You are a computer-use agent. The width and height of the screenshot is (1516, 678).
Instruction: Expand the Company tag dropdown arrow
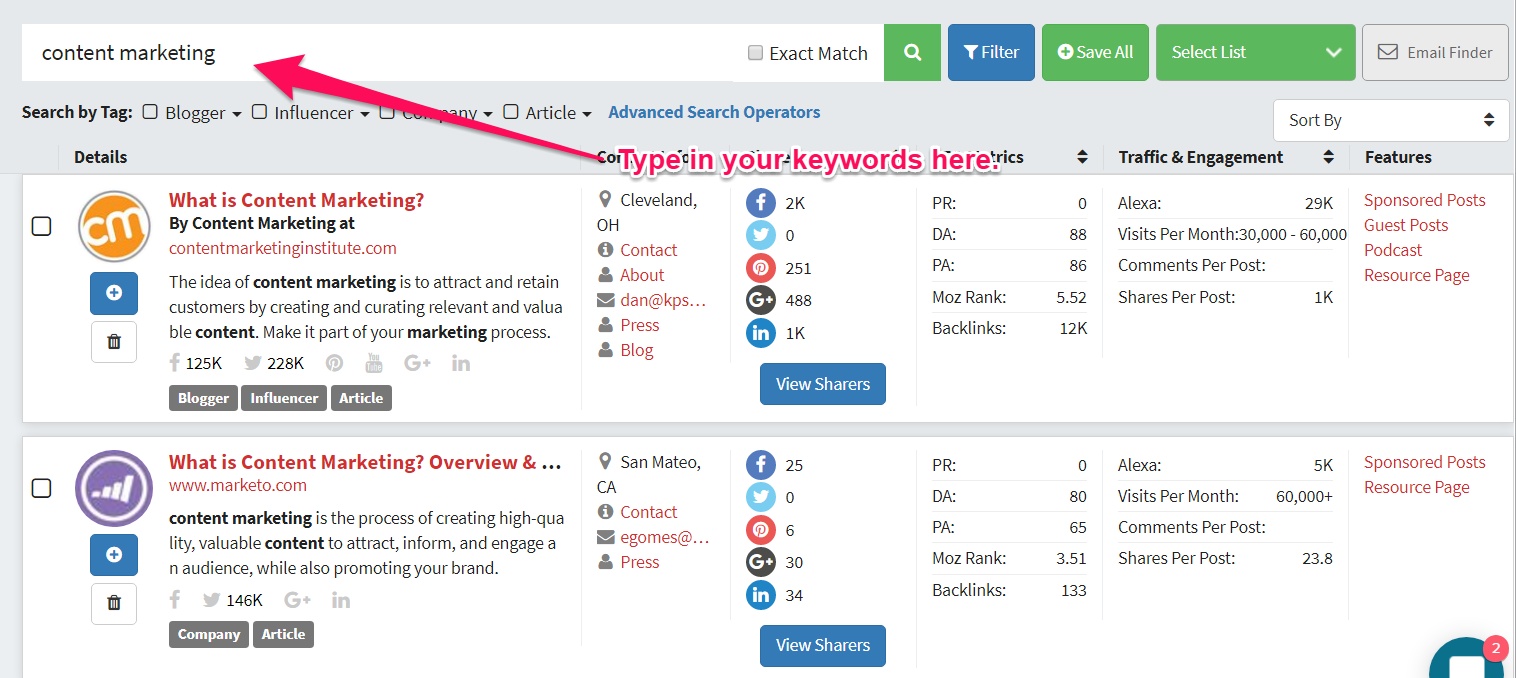click(488, 114)
